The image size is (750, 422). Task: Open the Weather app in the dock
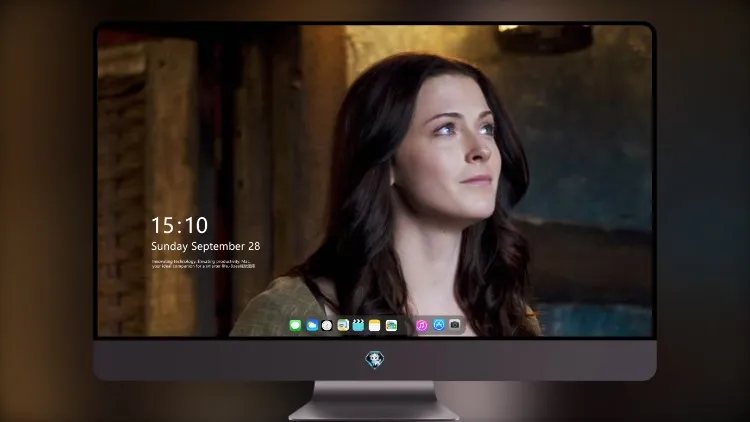pyautogui.click(x=312, y=325)
